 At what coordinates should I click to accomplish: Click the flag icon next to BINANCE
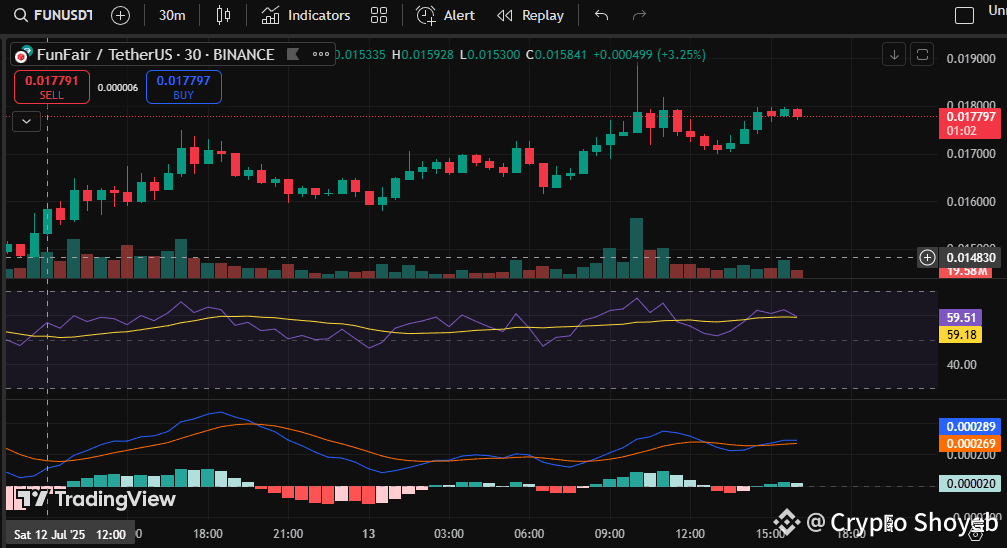[291, 54]
